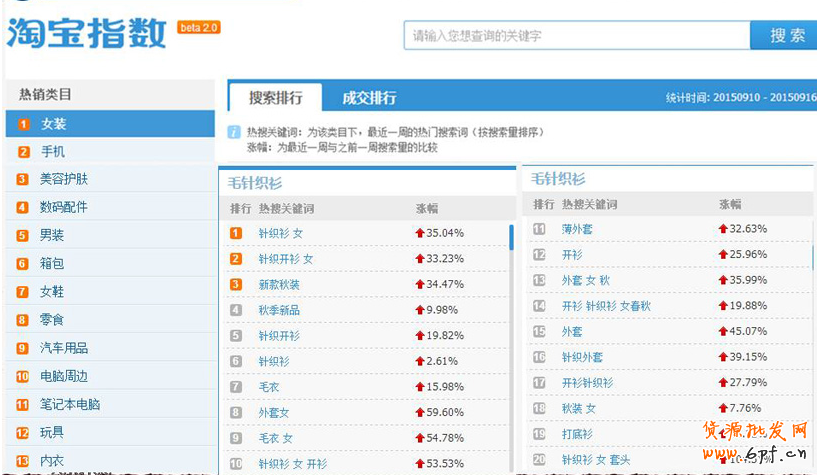Click the 针织衫 女 套头 keyword

tap(596, 459)
